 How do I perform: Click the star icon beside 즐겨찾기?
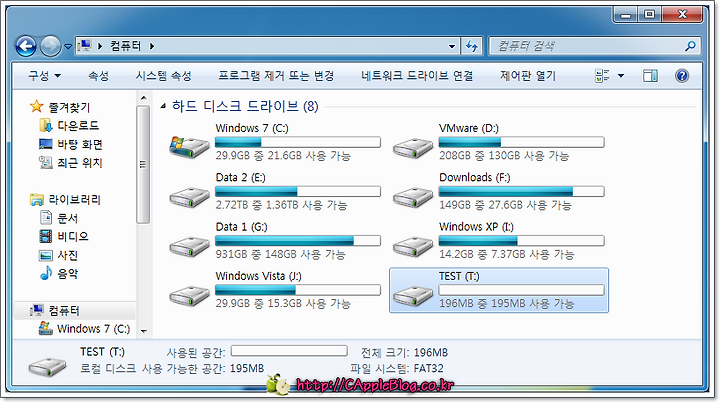[x=36, y=106]
